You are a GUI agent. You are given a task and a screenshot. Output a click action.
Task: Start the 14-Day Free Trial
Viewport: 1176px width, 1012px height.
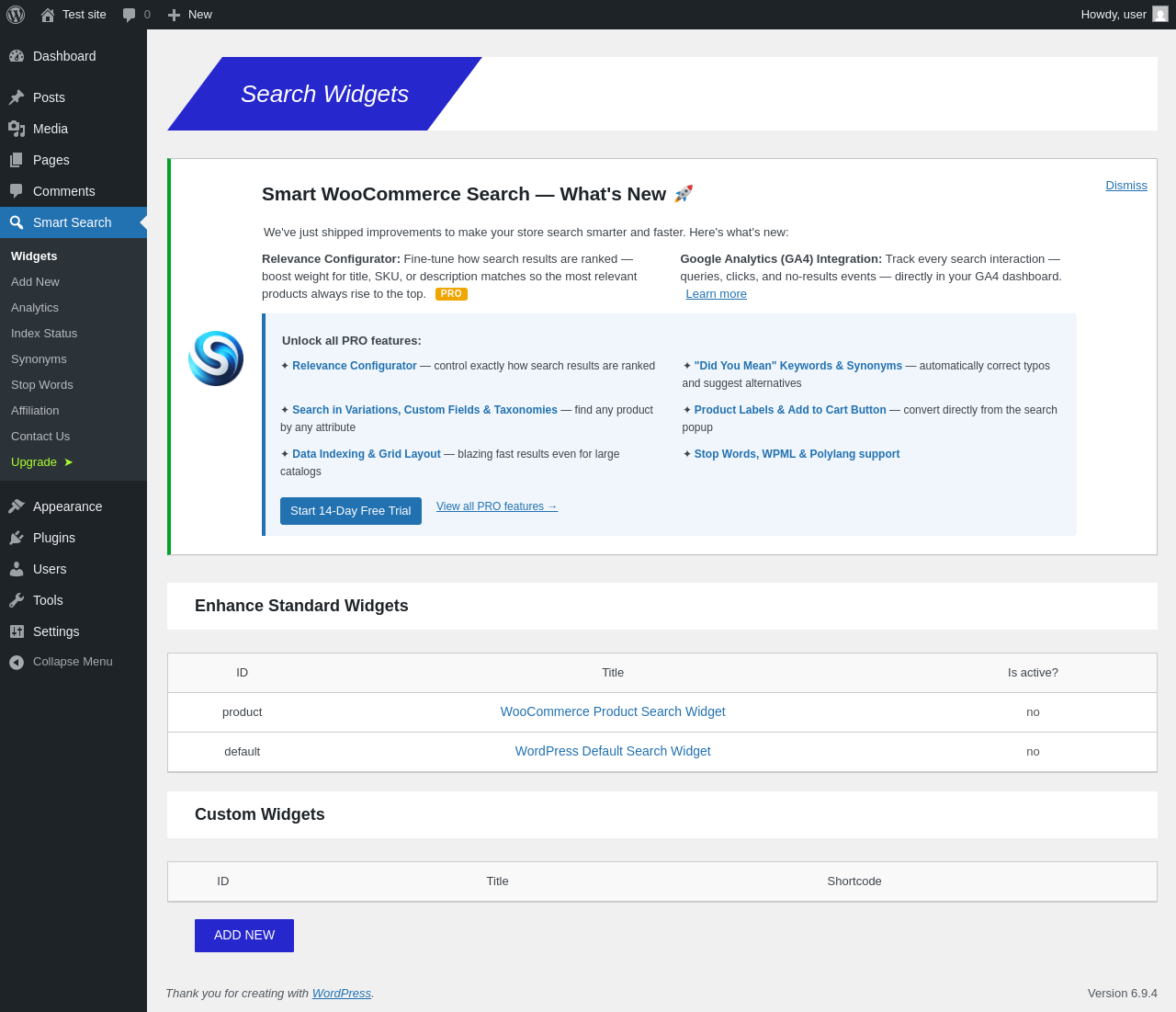[x=351, y=511]
